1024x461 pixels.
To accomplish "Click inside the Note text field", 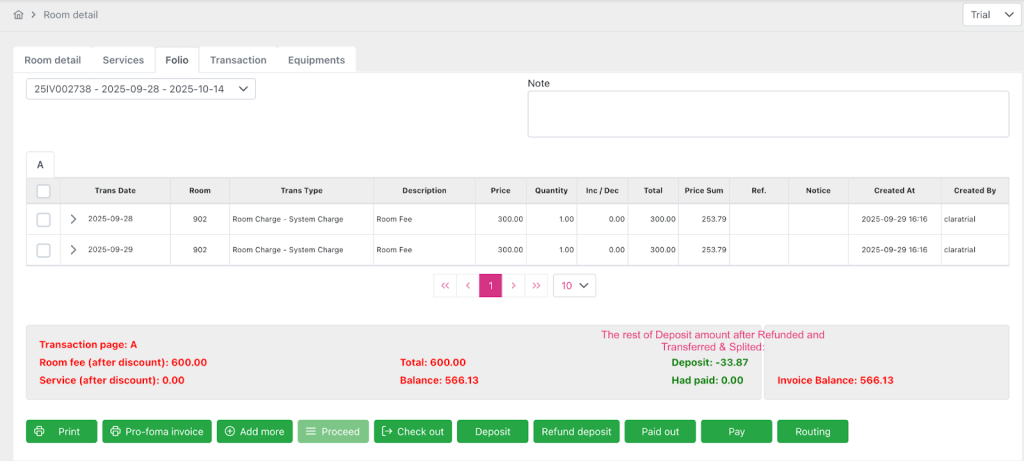I will coord(767,113).
